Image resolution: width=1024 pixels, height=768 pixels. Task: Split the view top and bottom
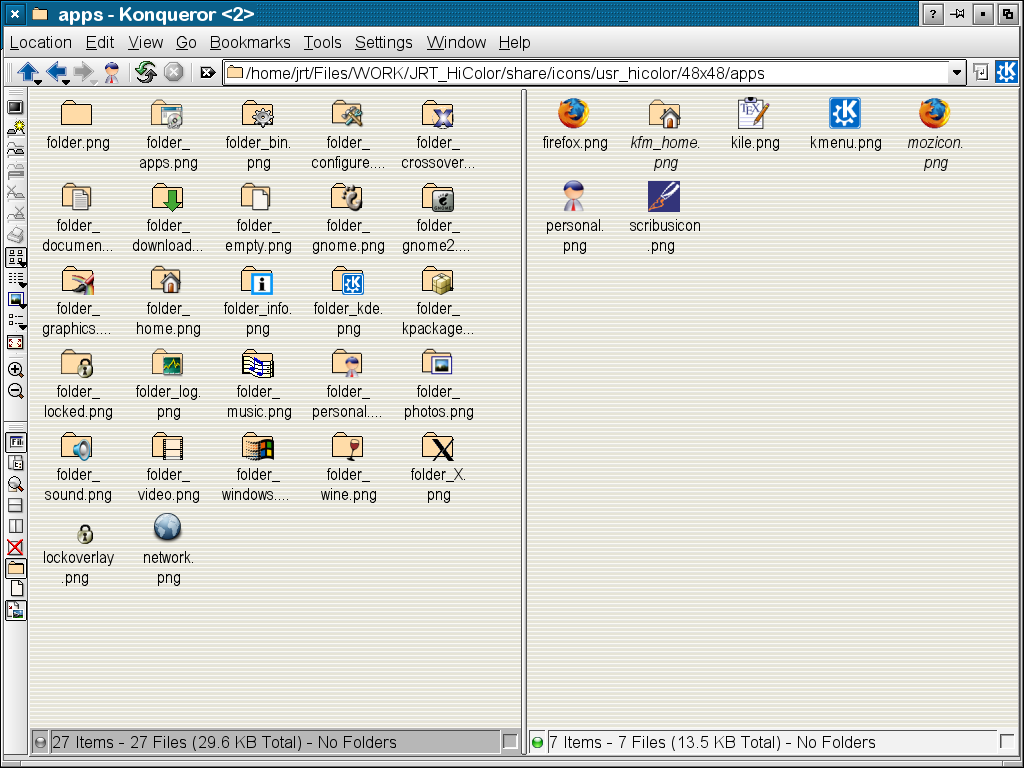15,505
